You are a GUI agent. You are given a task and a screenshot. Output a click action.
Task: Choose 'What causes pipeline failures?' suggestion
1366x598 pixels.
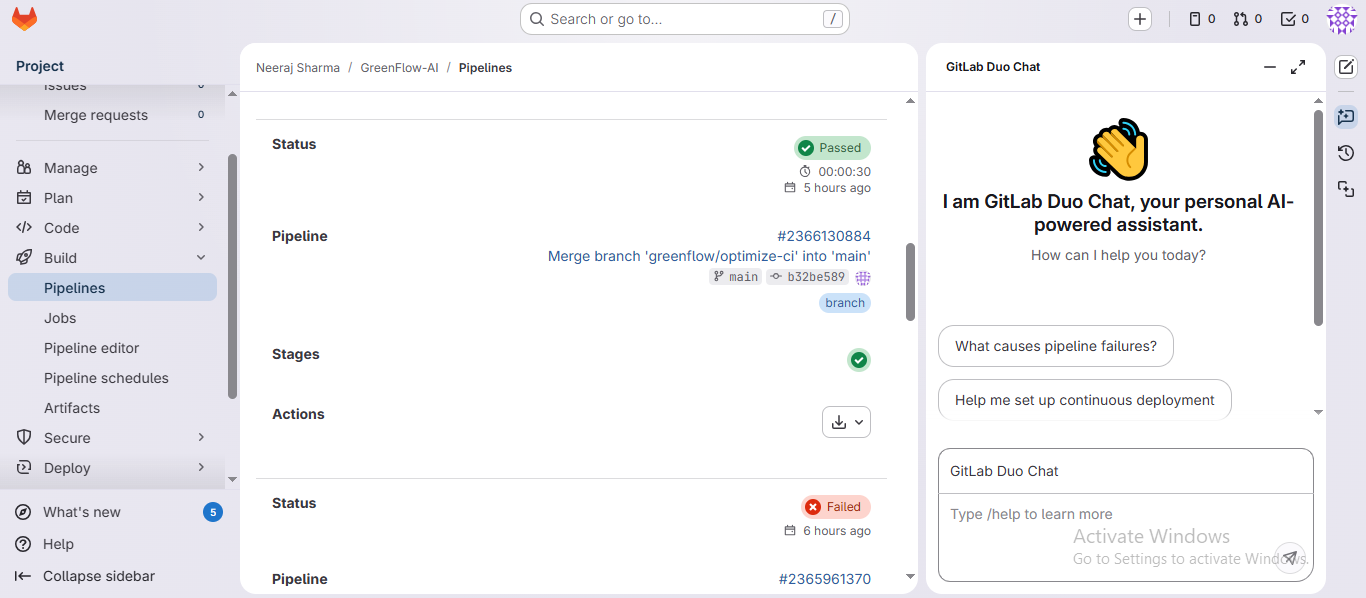coord(1056,346)
